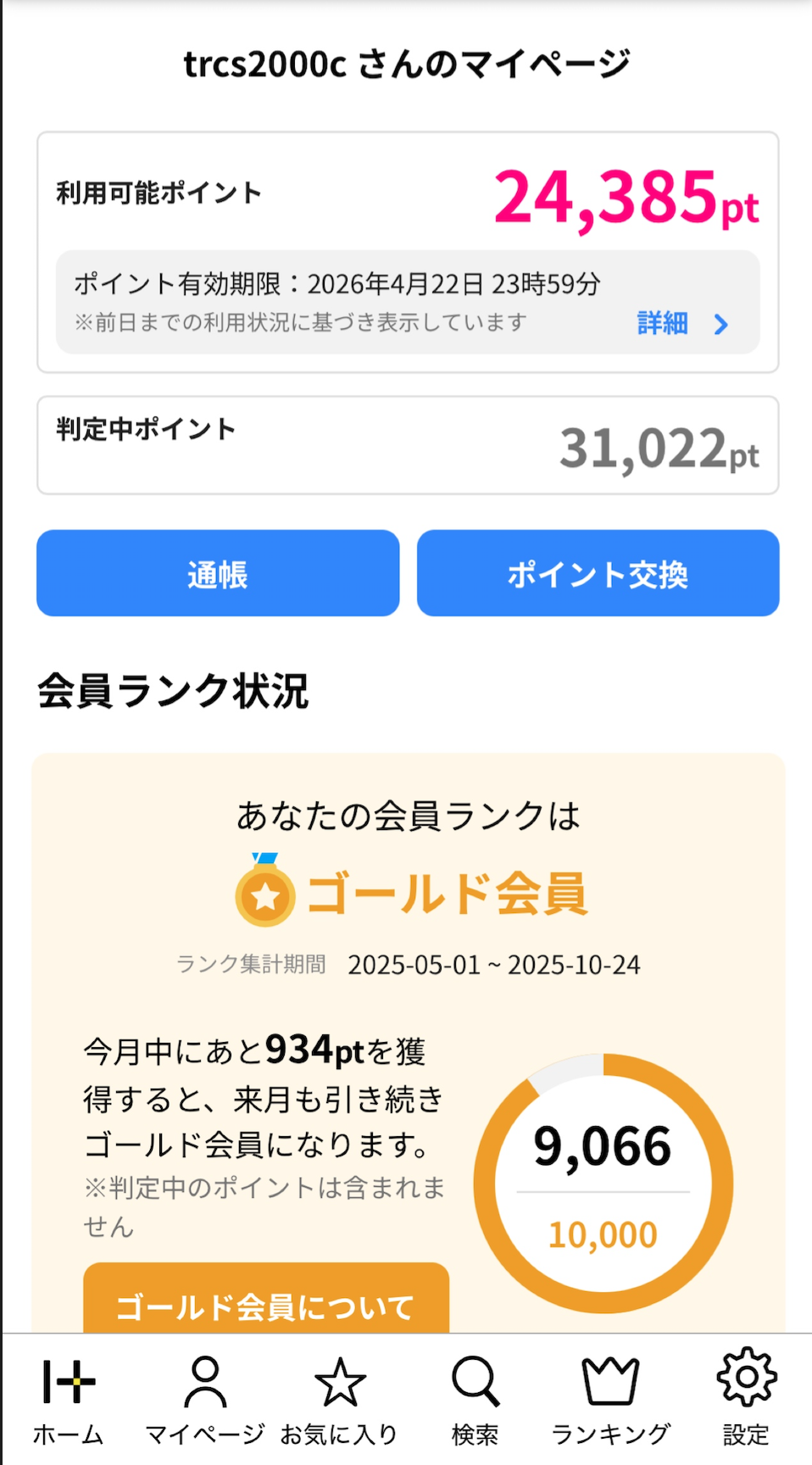Expand point expiry details chevron
Screen dimensions: 812x1465
tap(721, 325)
